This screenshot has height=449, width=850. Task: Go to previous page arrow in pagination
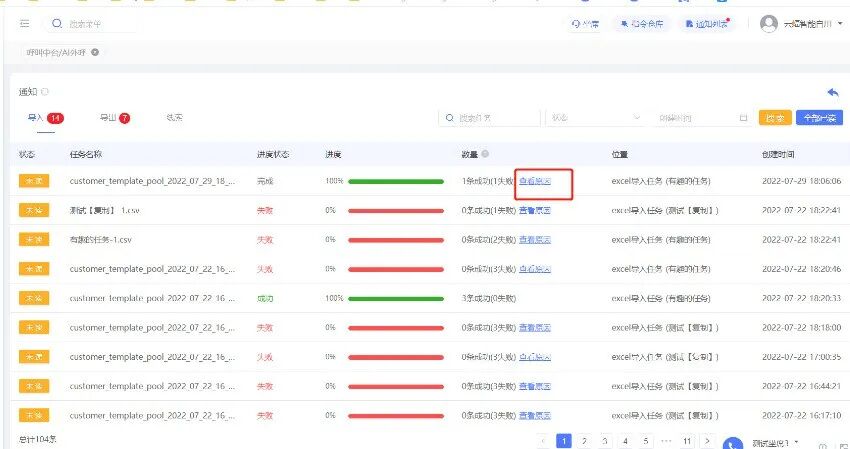click(x=543, y=441)
